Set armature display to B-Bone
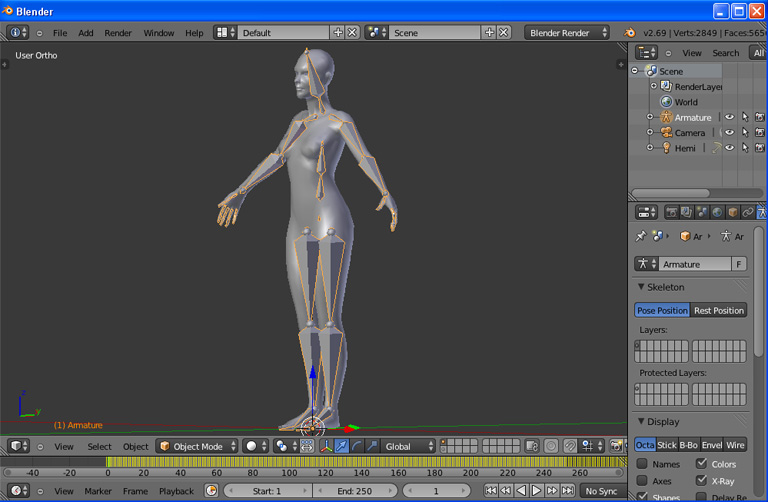 689,445
